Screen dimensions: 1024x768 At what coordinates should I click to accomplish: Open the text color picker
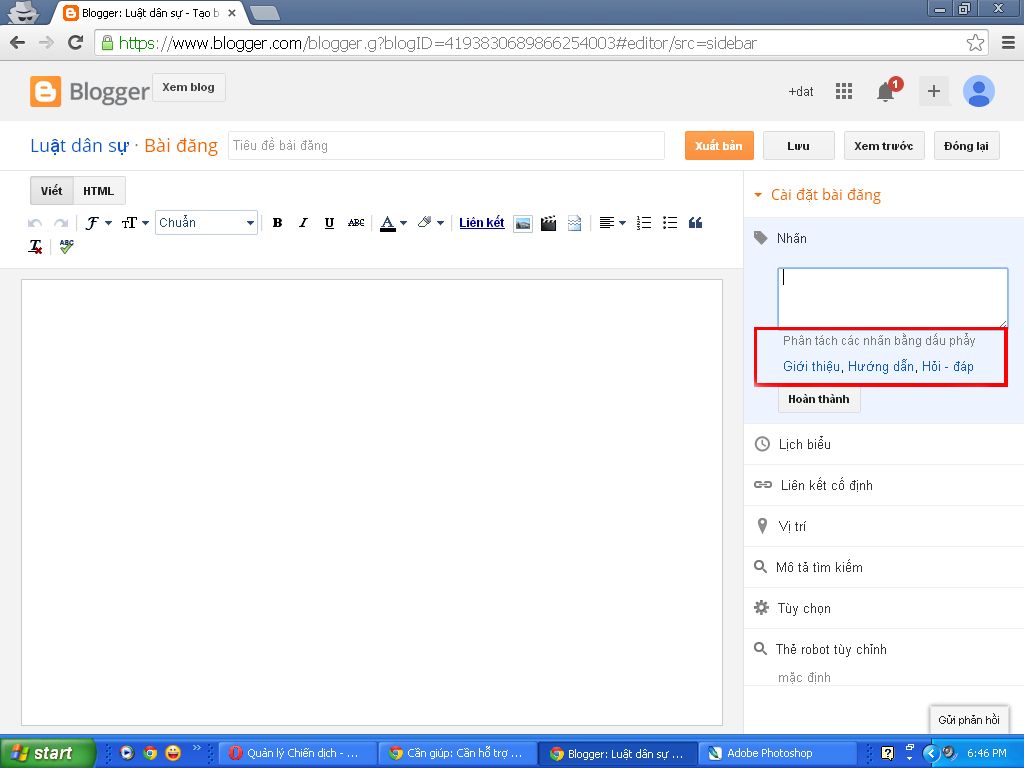pos(393,223)
